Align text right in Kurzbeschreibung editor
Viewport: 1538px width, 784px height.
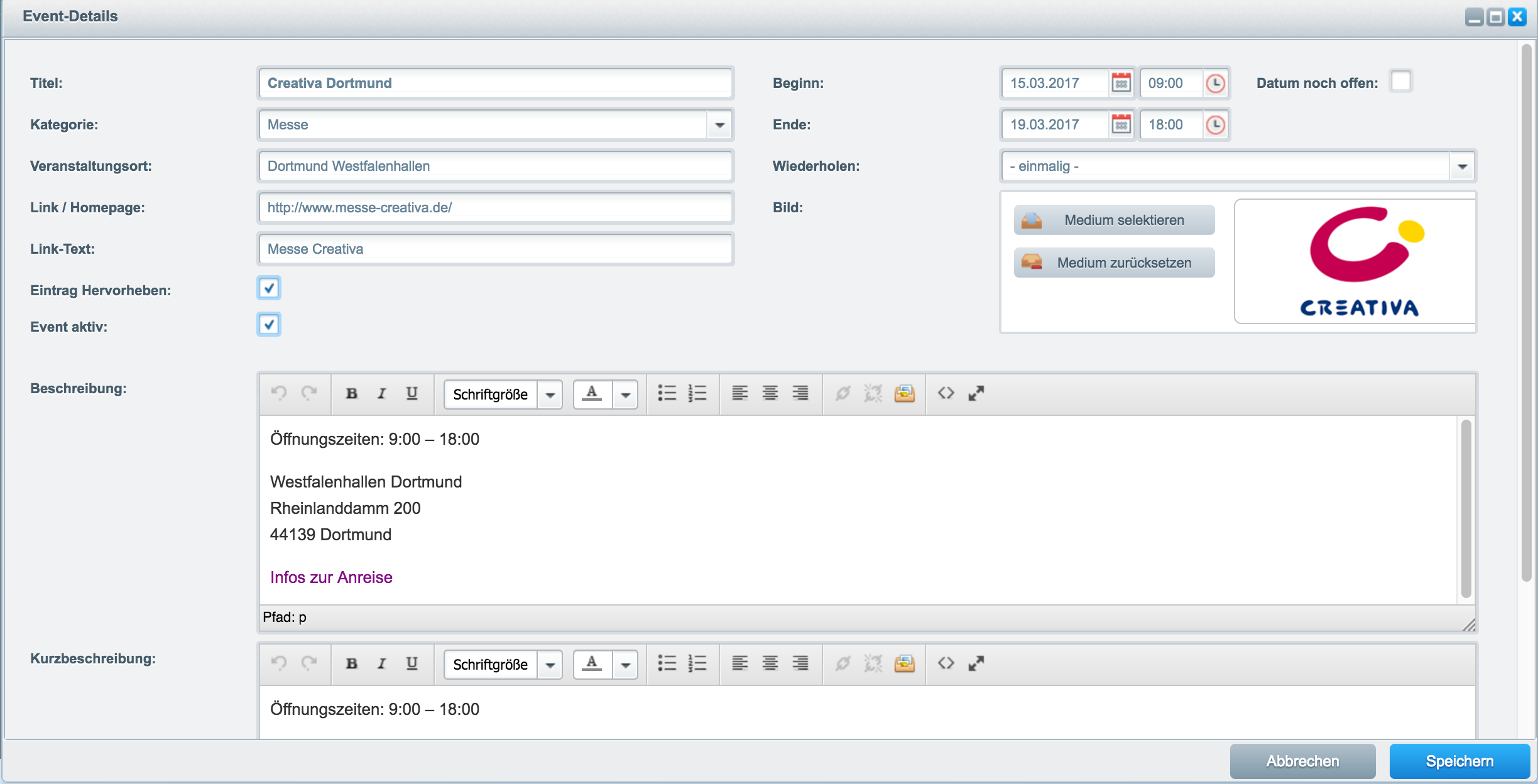click(800, 663)
